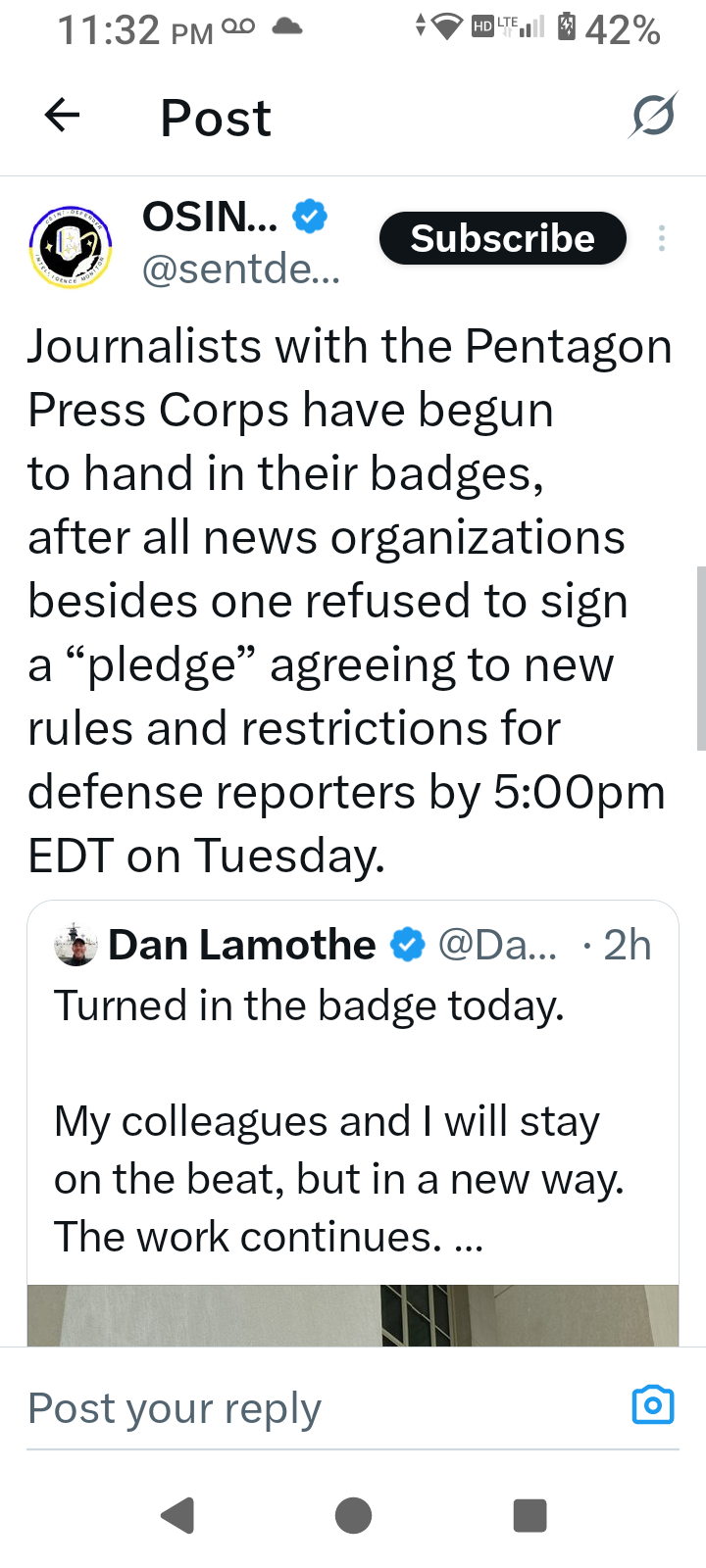Tap Dan Lamothe's avatar in quoted post
The image size is (706, 1568).
click(x=76, y=945)
